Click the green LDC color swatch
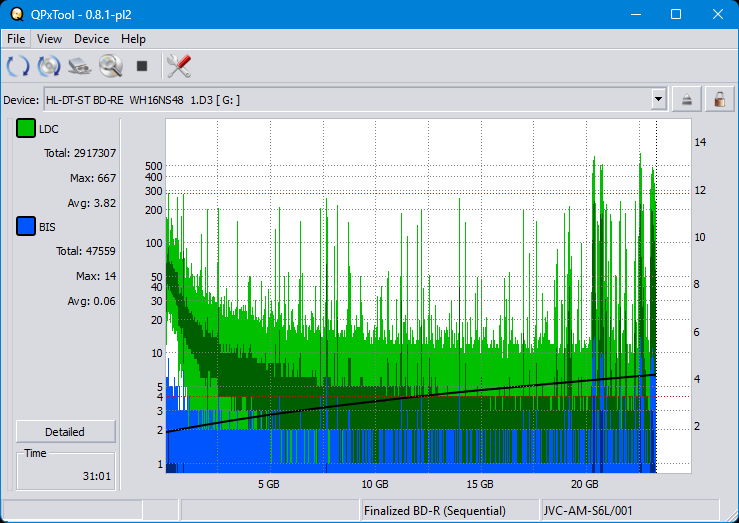This screenshot has width=739, height=523. pyautogui.click(x=25, y=129)
